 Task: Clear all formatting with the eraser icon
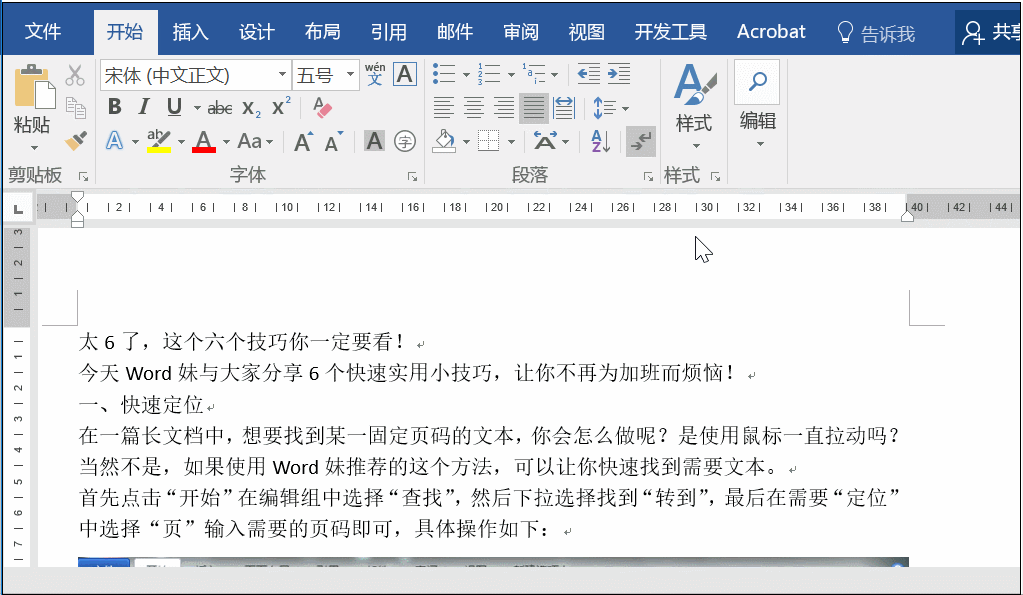coord(320,108)
